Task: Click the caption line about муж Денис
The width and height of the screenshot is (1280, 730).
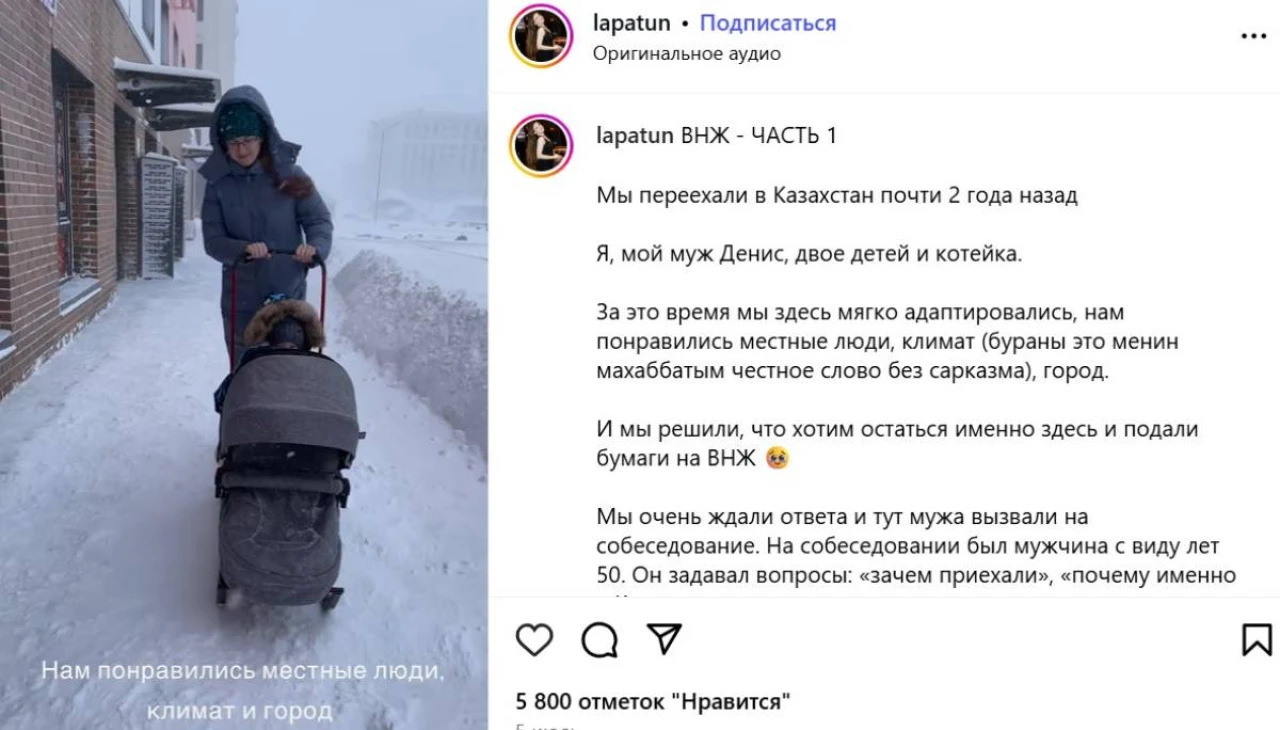Action: pyautogui.click(x=809, y=254)
